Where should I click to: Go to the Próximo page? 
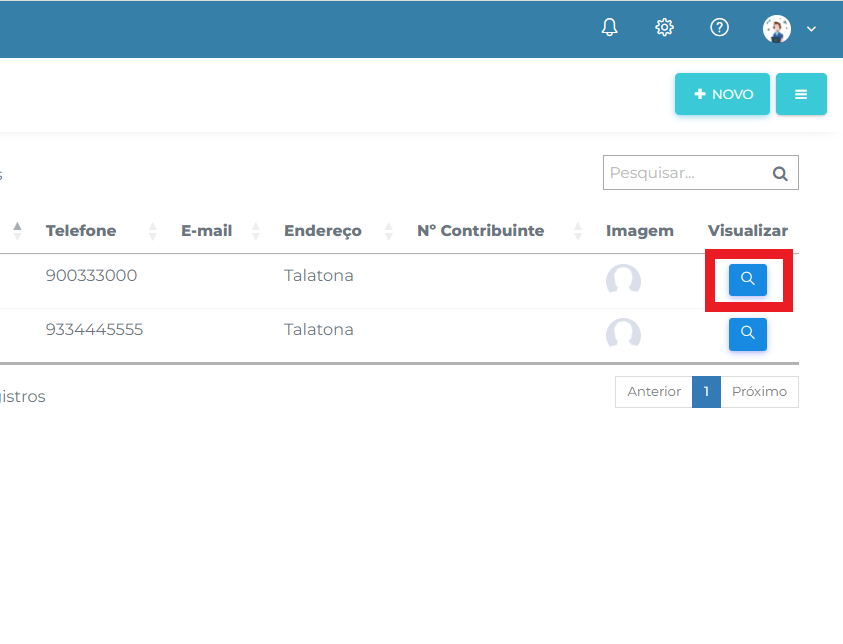pos(759,392)
